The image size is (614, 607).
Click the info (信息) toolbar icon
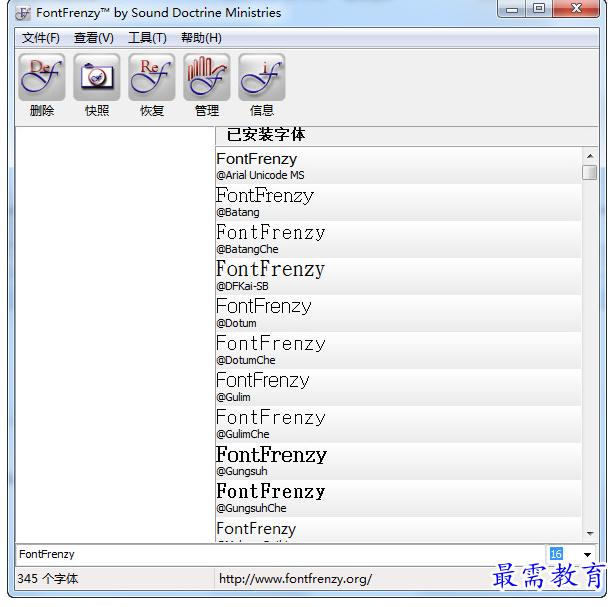pos(262,77)
